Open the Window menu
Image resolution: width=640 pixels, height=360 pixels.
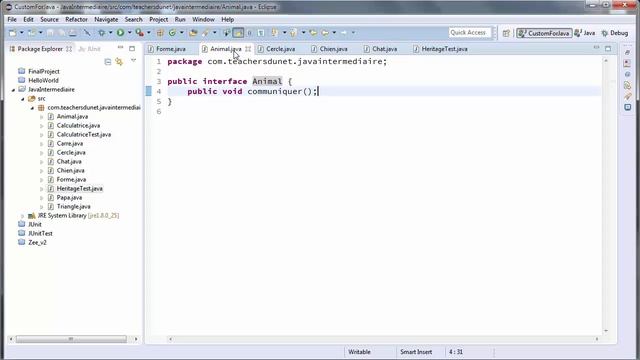tap(203, 19)
